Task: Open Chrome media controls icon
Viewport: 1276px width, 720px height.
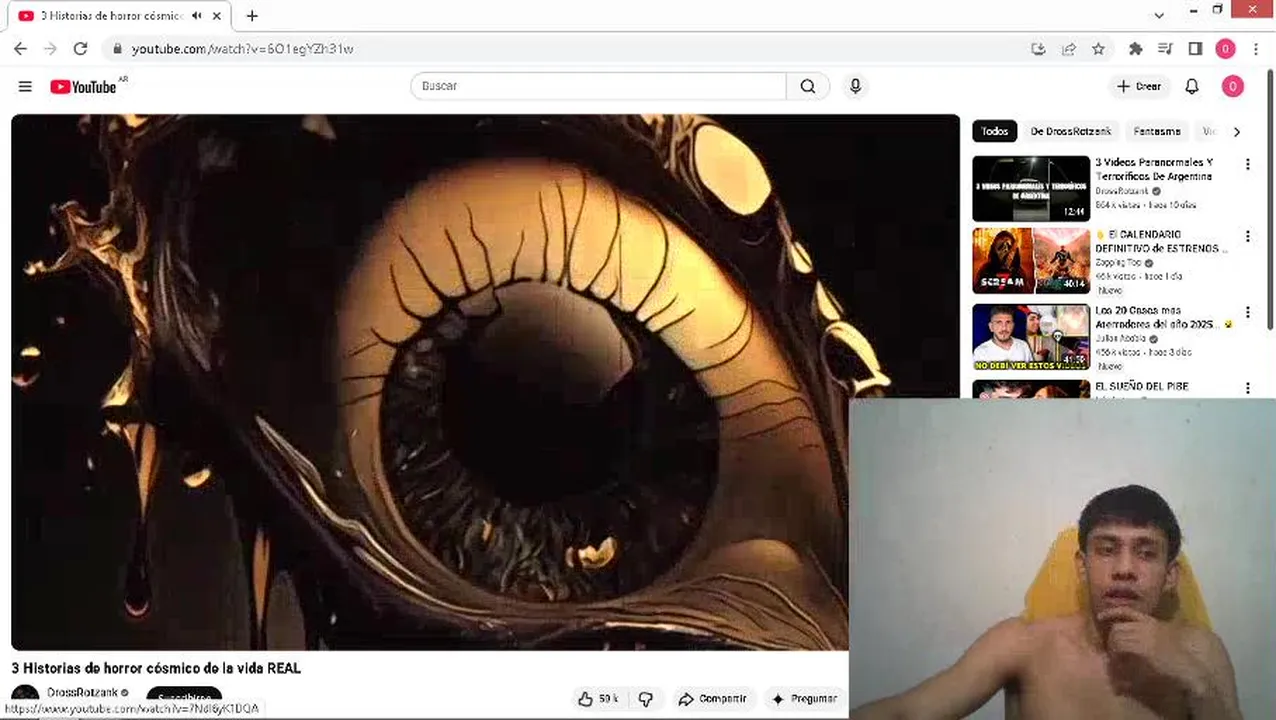Action: [1165, 48]
